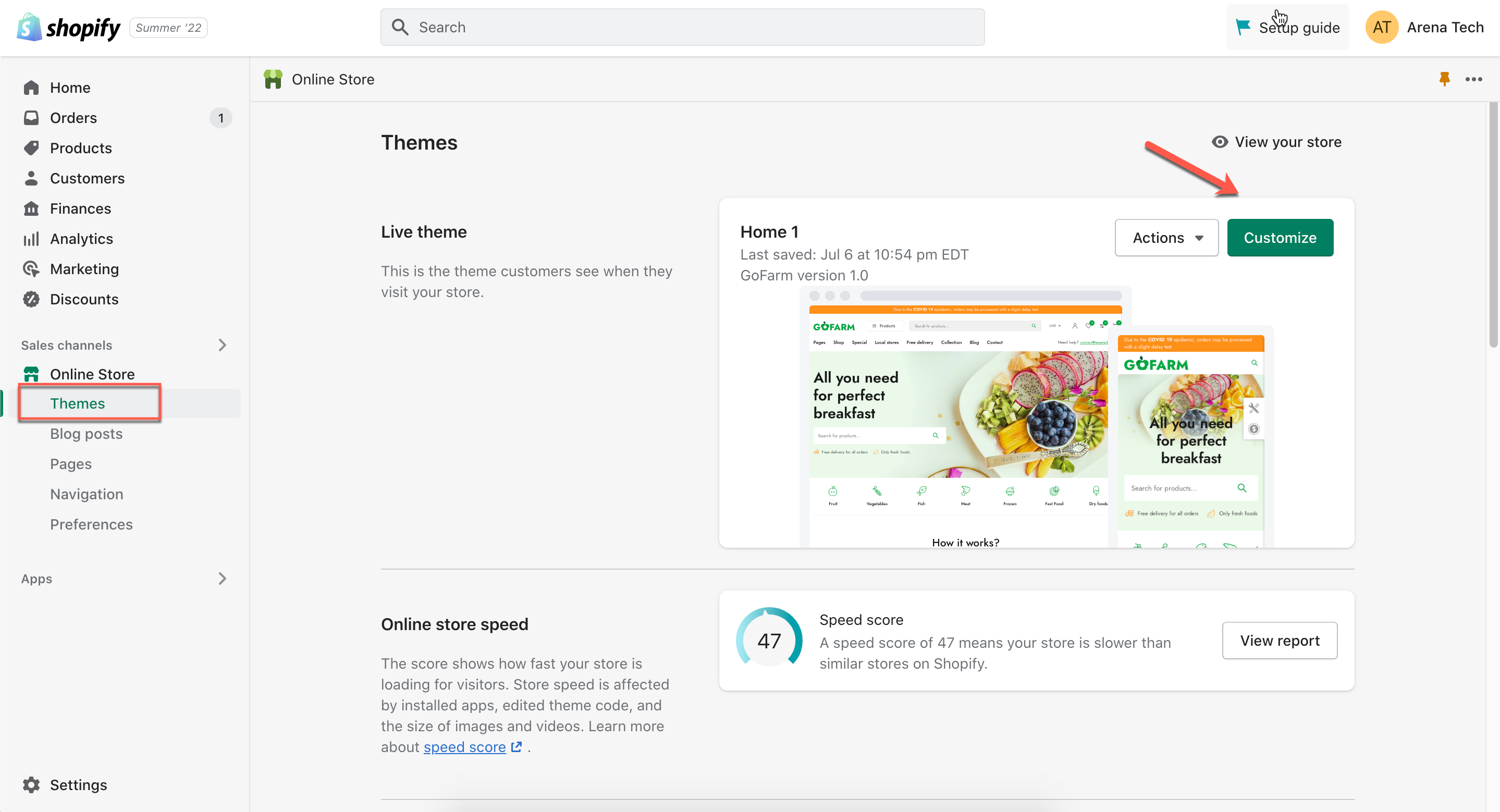
Task: Open Navigation under Online Store
Action: pyautogui.click(x=86, y=494)
